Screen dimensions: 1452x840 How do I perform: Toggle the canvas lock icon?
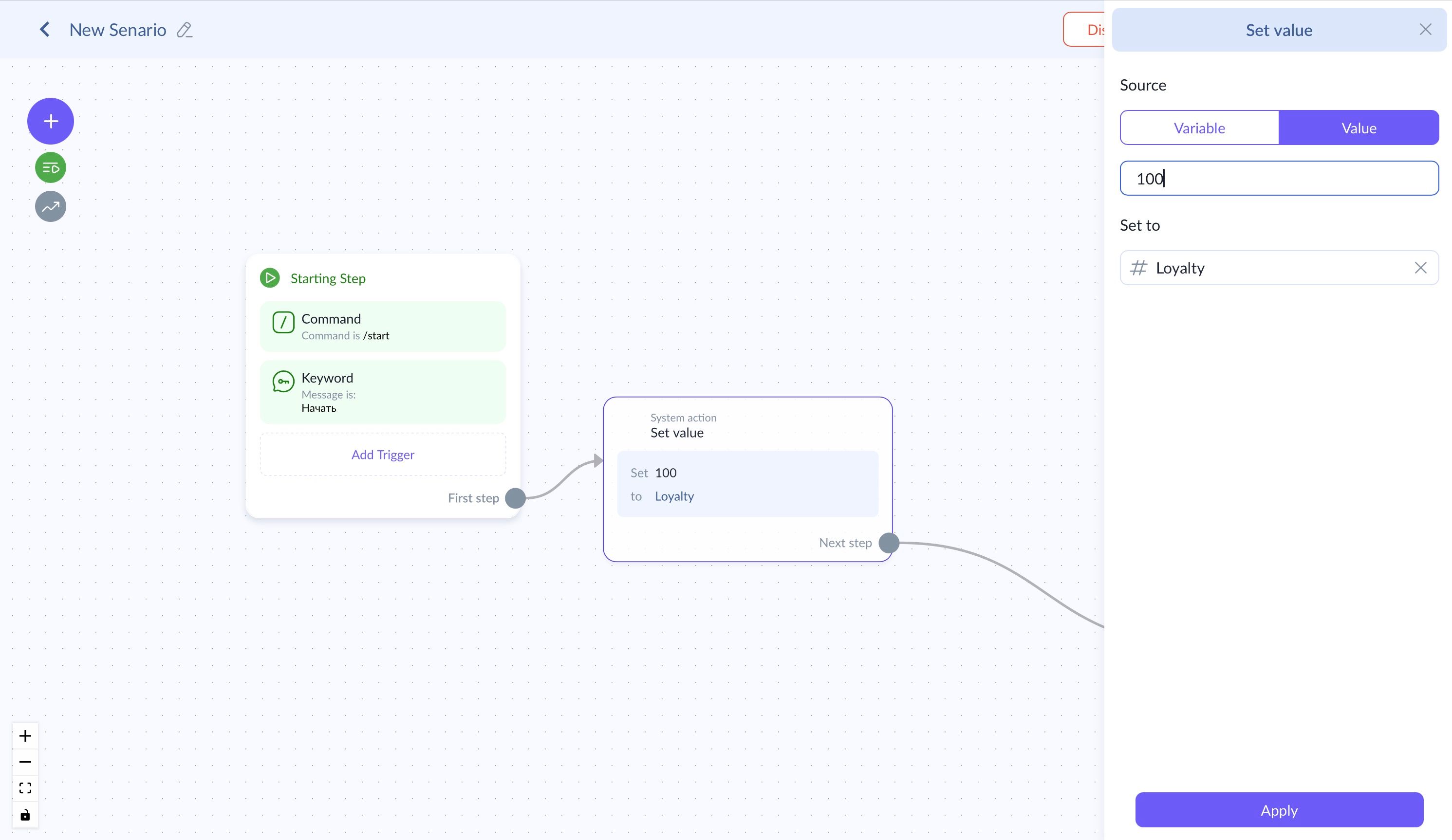tap(25, 815)
